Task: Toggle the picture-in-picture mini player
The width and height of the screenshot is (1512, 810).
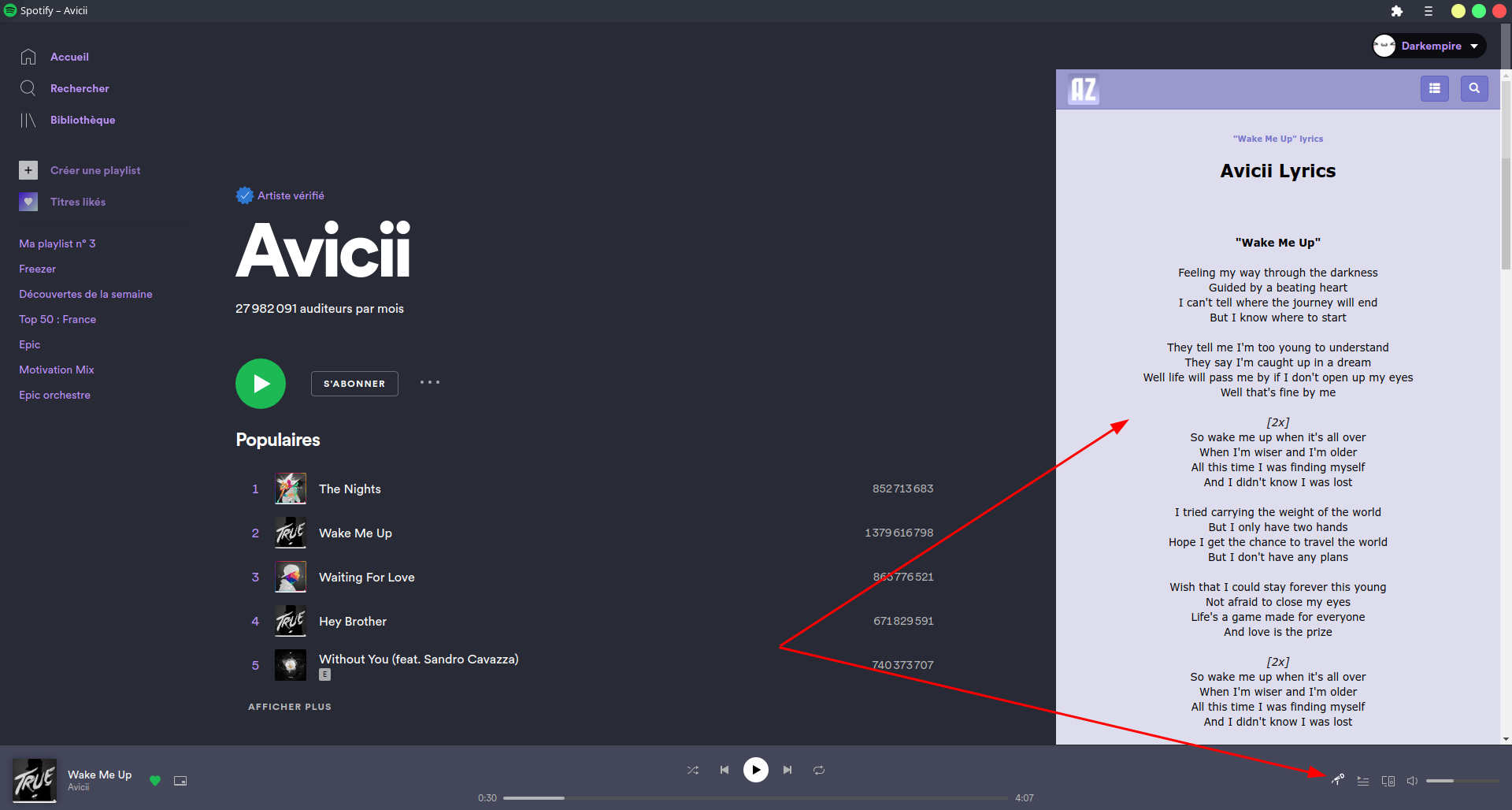Action: coord(180,781)
